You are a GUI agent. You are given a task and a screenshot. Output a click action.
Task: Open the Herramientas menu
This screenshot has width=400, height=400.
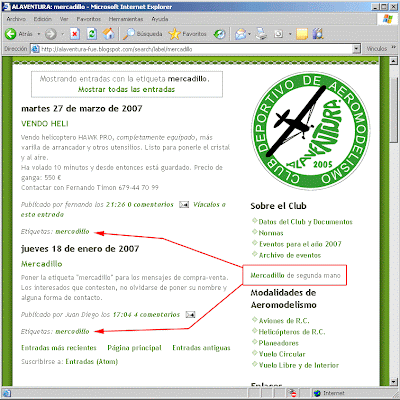126,19
